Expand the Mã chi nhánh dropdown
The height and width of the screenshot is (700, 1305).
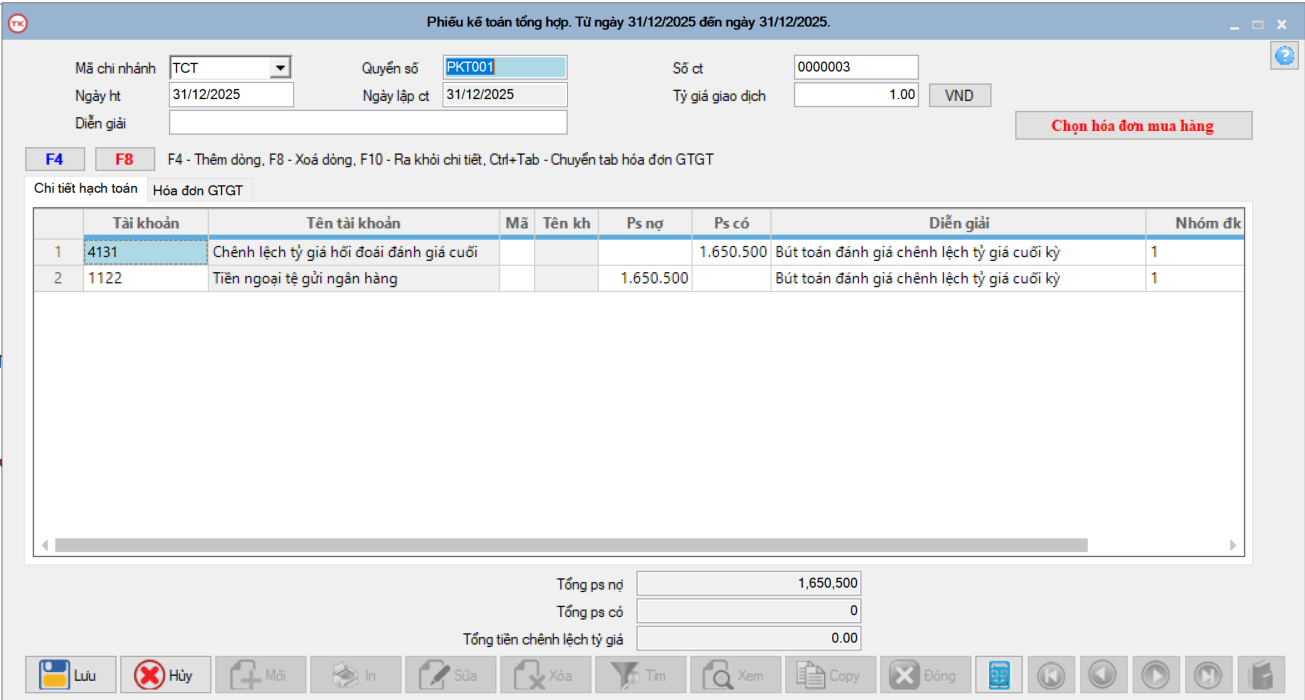pos(281,68)
